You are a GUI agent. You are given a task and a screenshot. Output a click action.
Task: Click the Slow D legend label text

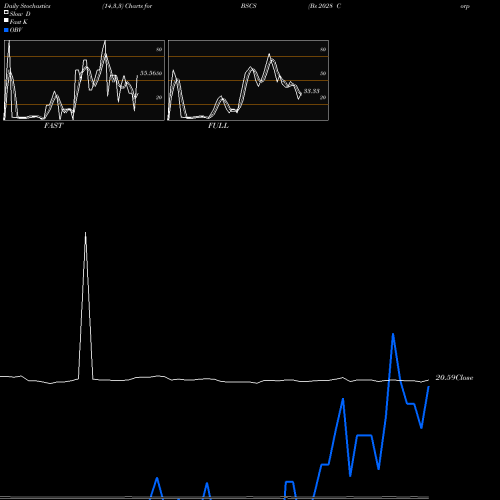20,14
